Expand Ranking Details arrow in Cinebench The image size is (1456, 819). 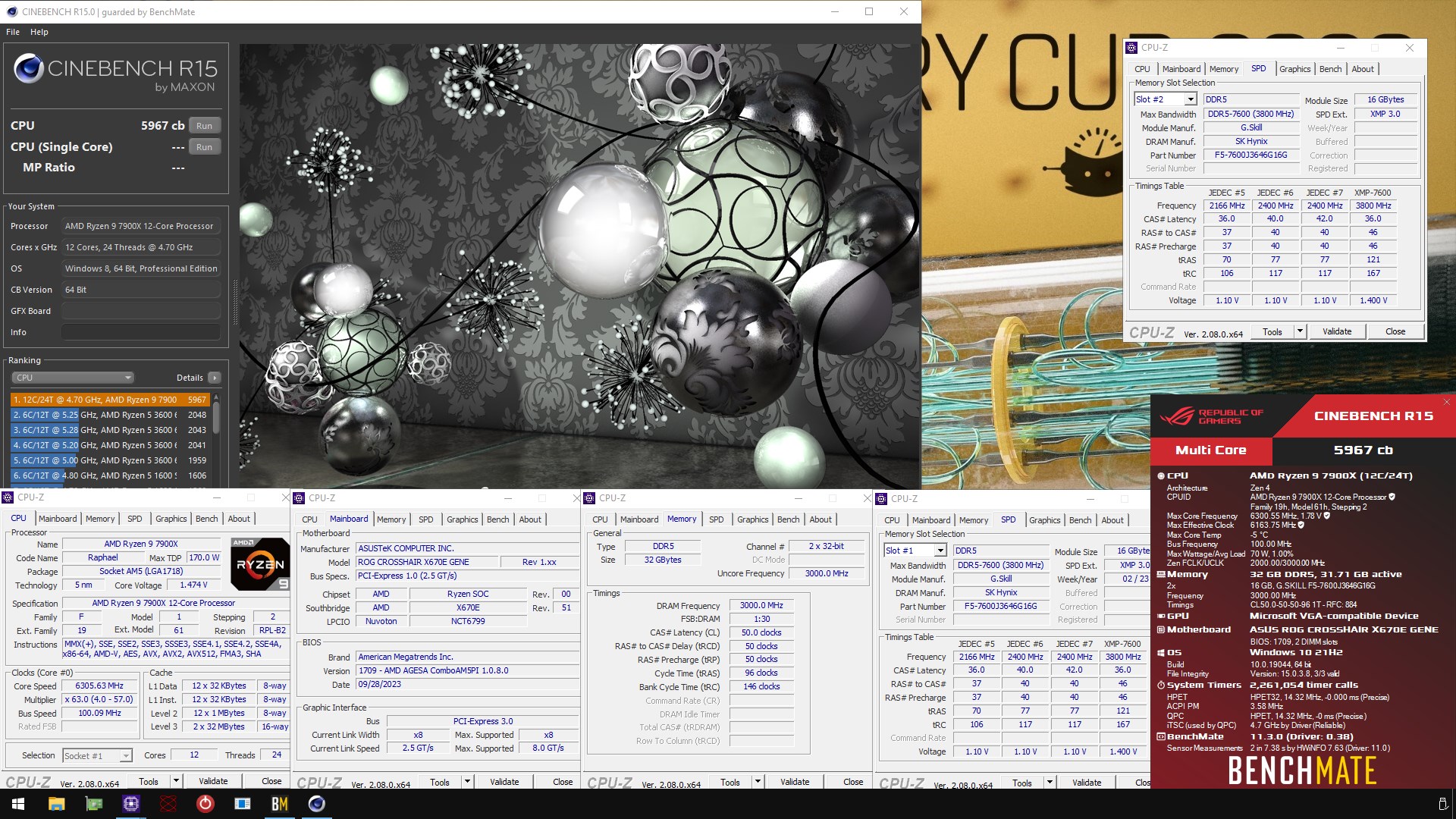[215, 378]
